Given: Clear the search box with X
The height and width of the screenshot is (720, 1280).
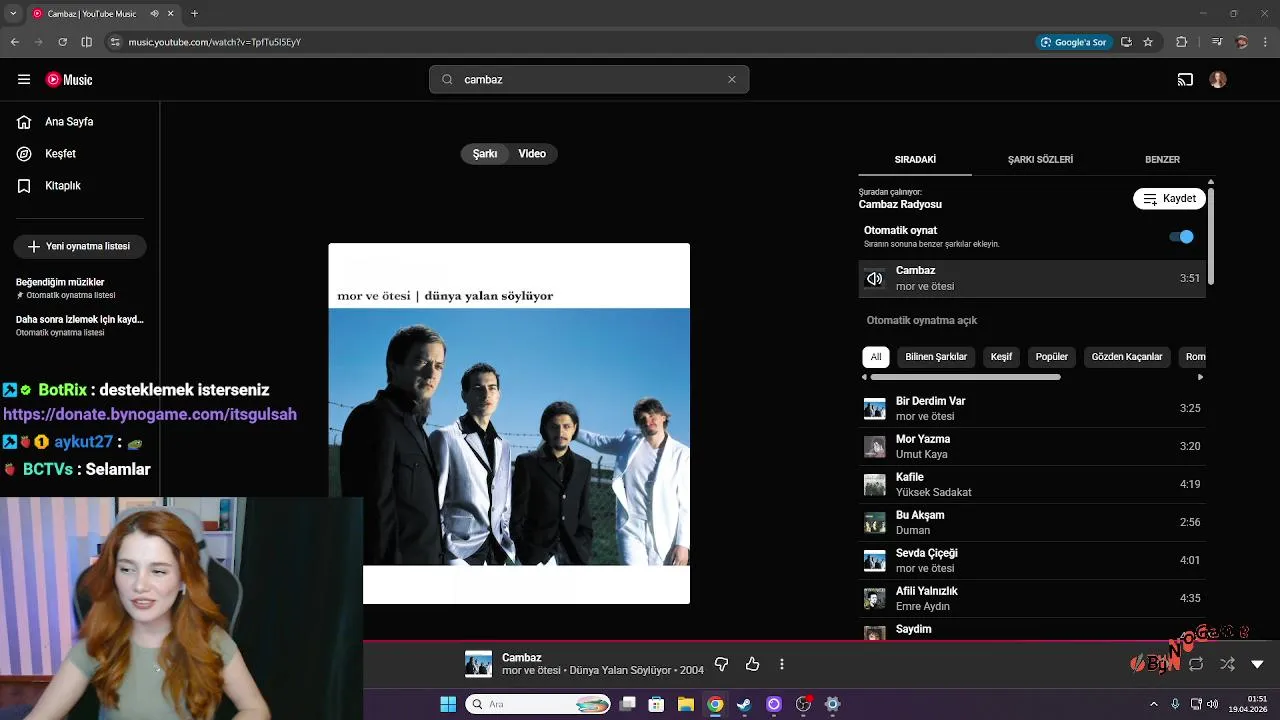Looking at the screenshot, I should tap(732, 80).
